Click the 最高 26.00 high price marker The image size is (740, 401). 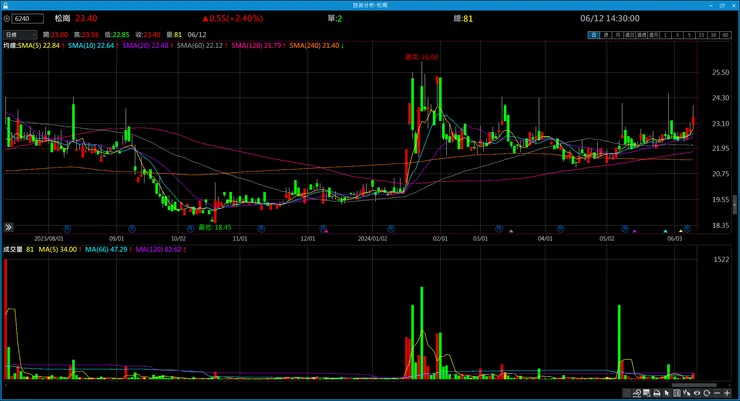[x=421, y=57]
